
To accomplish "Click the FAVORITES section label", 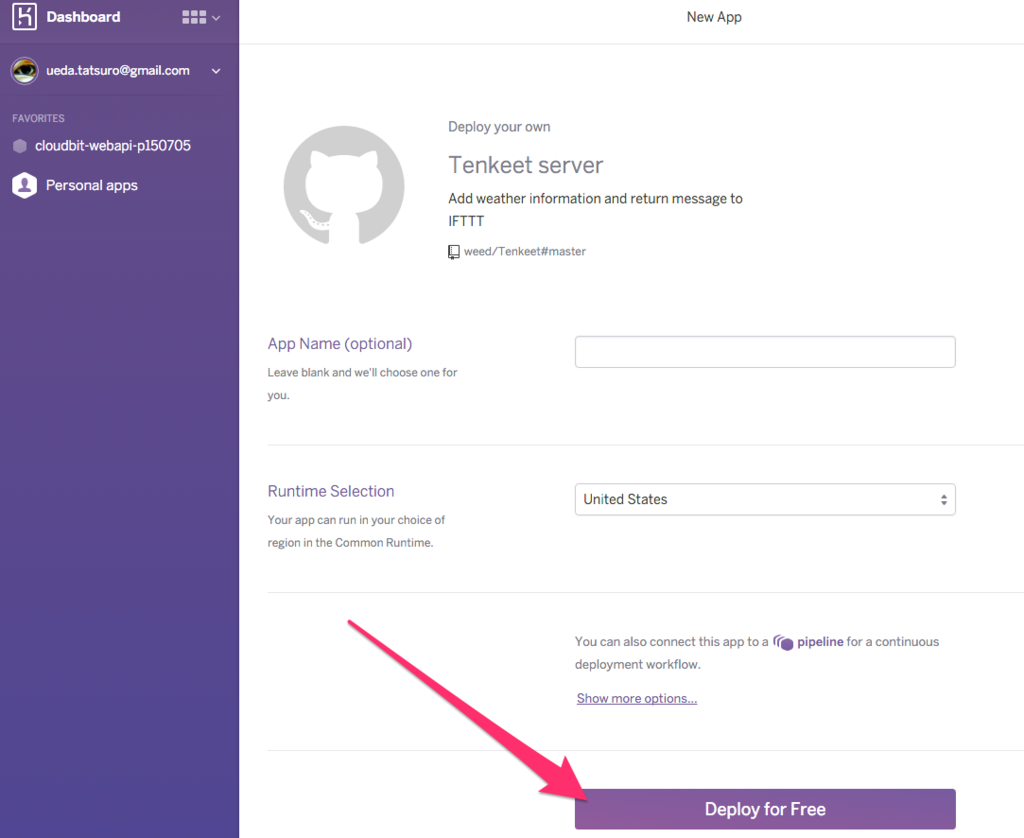I will point(39,118).
